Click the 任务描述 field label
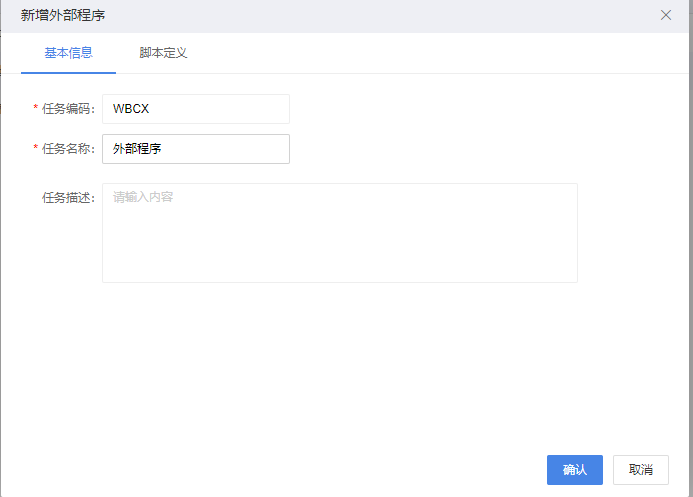This screenshot has height=497, width=693. point(68,197)
